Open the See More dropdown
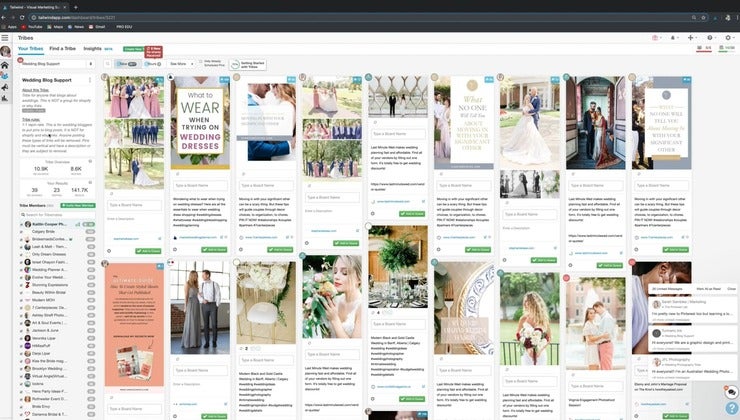The width and height of the screenshot is (740, 420). (x=181, y=64)
